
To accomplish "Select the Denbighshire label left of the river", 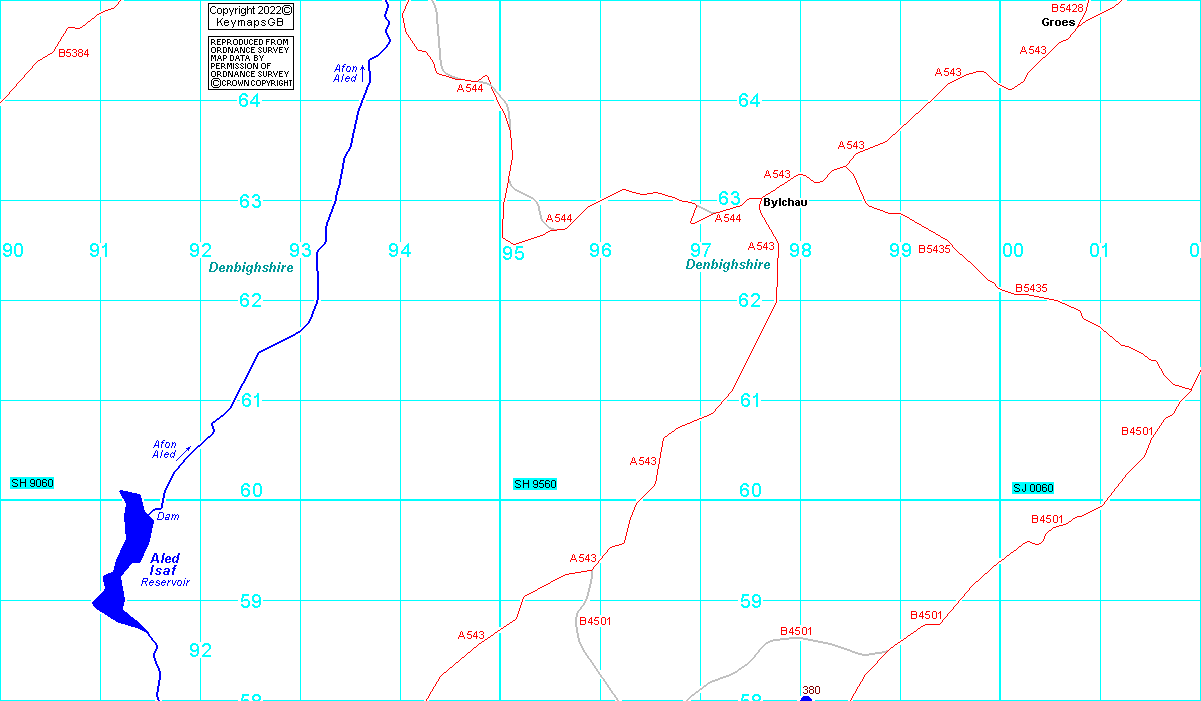I will point(251,268).
